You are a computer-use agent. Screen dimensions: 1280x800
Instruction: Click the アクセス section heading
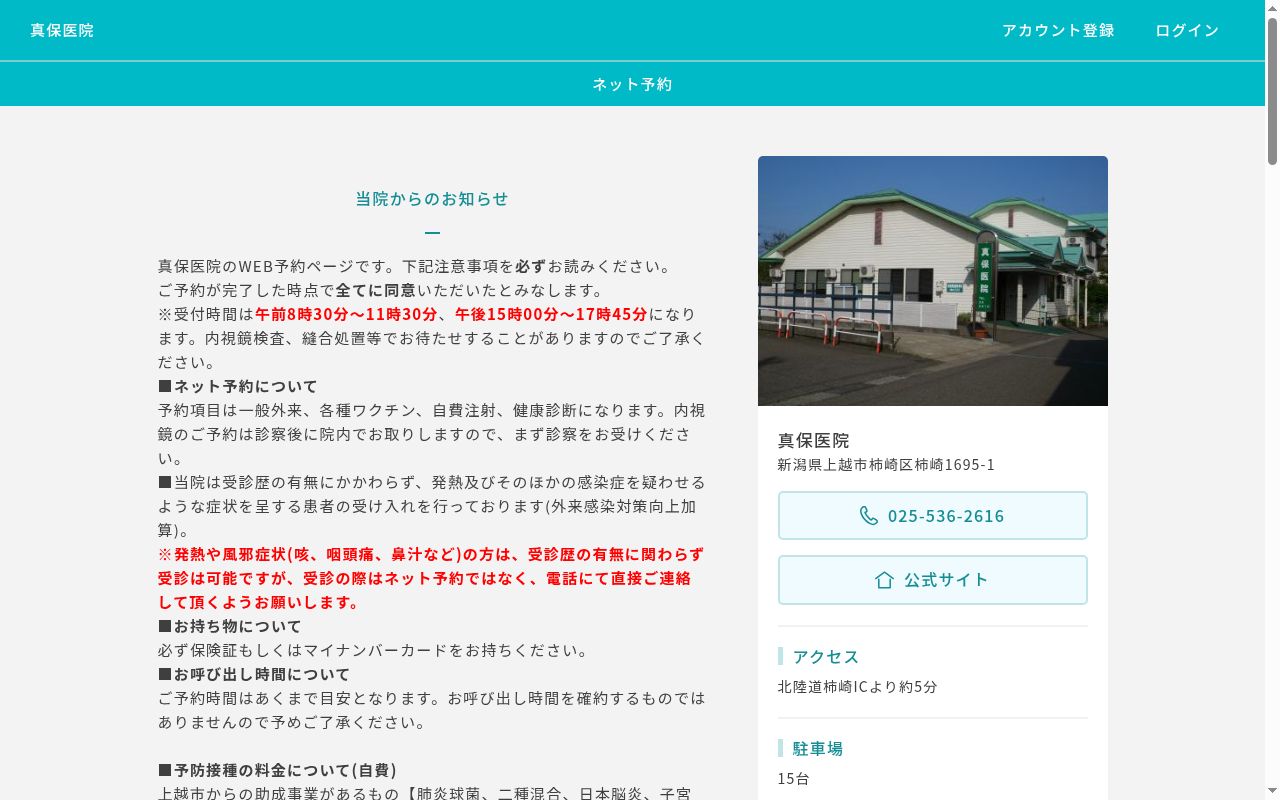coord(826,657)
